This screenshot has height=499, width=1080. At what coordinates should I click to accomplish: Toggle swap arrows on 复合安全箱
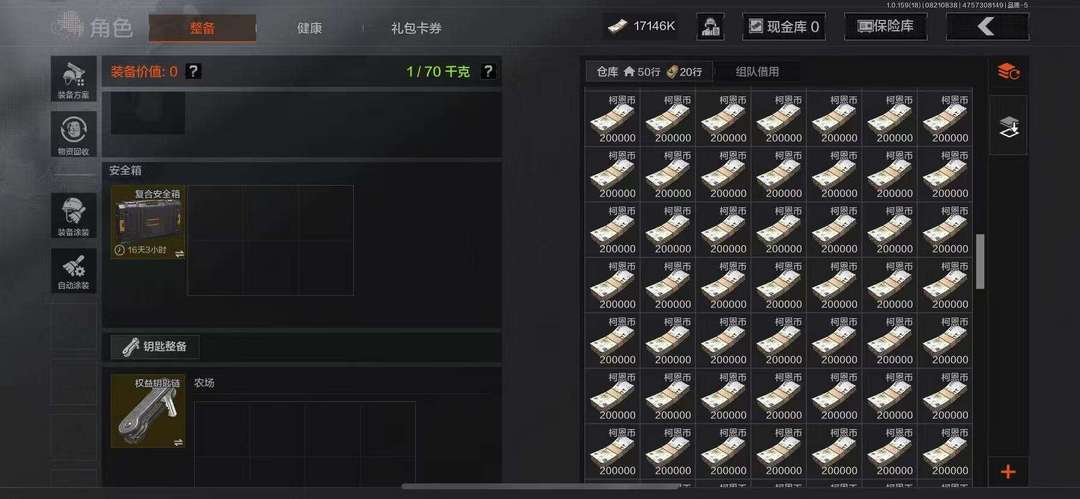tap(179, 254)
